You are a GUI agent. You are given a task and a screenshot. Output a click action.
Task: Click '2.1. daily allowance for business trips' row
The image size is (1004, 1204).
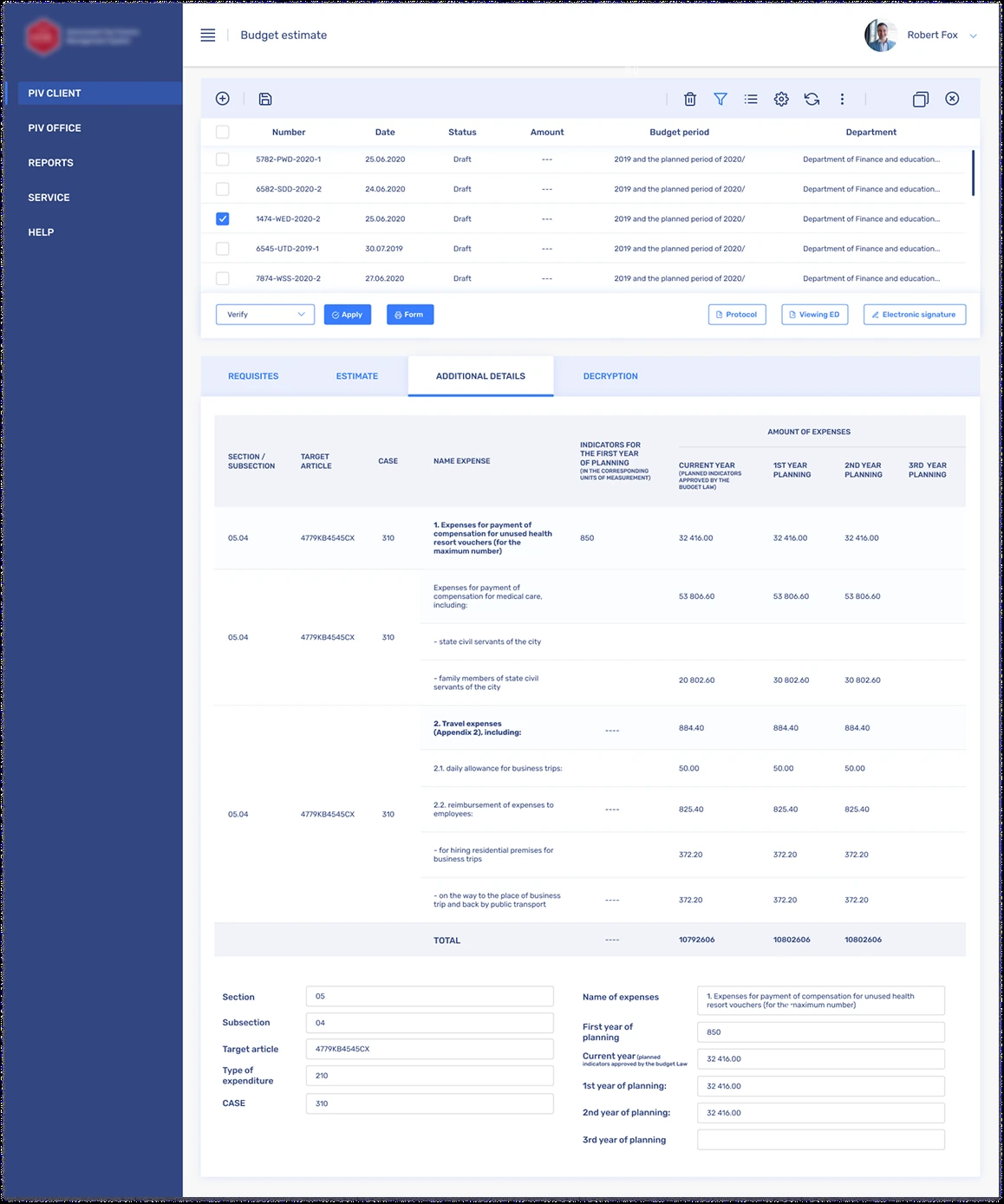[498, 769]
